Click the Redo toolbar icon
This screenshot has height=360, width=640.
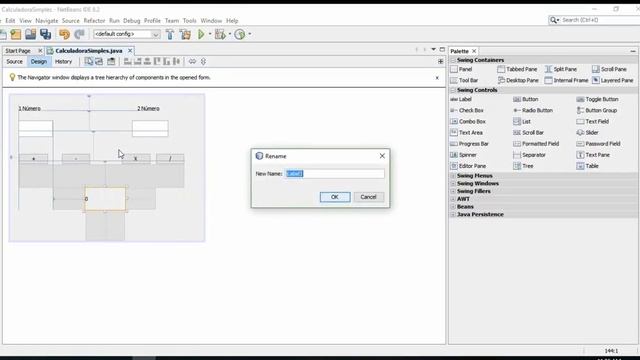(x=80, y=34)
